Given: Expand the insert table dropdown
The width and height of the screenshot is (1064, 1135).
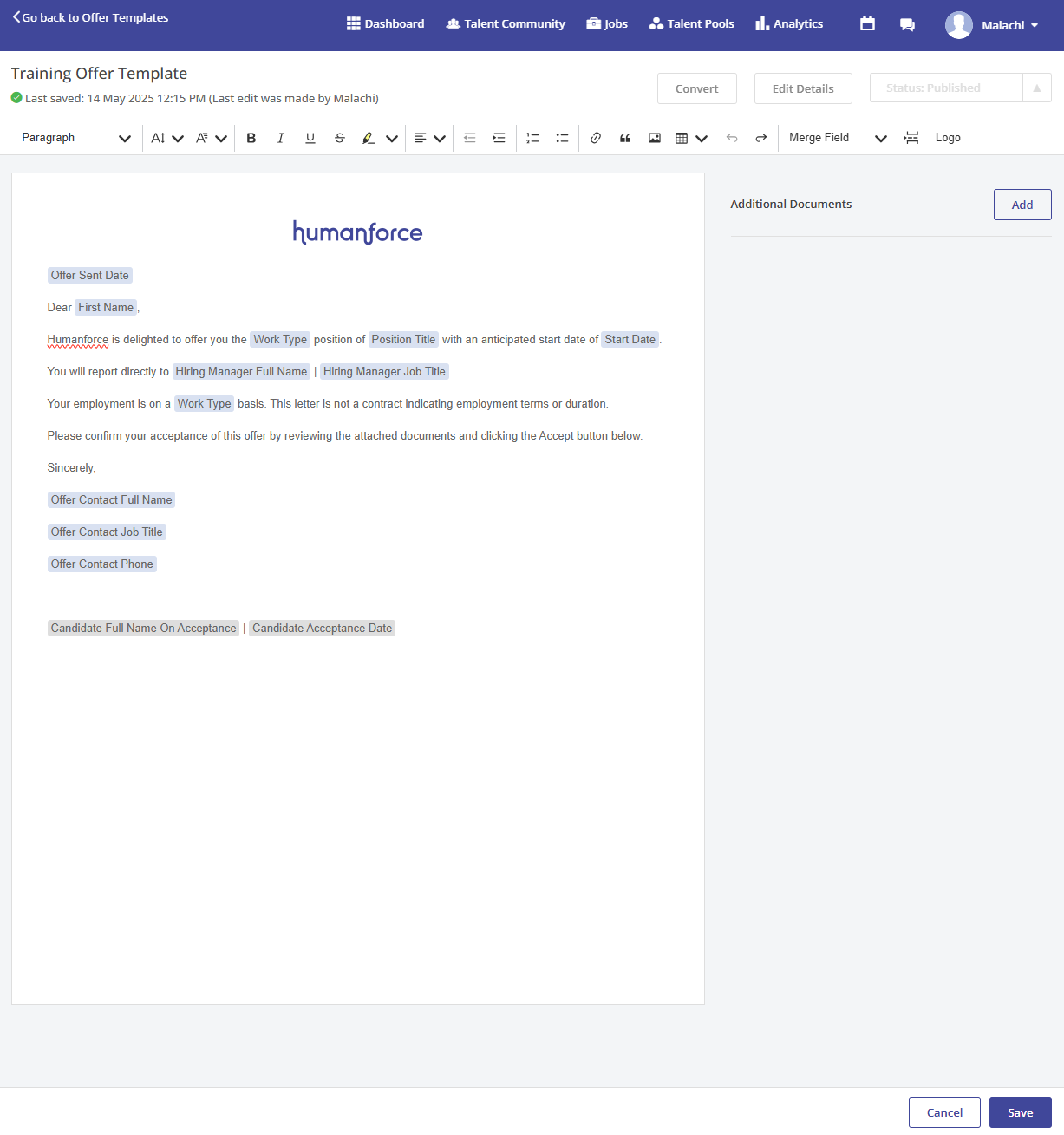Looking at the screenshot, I should 701,138.
